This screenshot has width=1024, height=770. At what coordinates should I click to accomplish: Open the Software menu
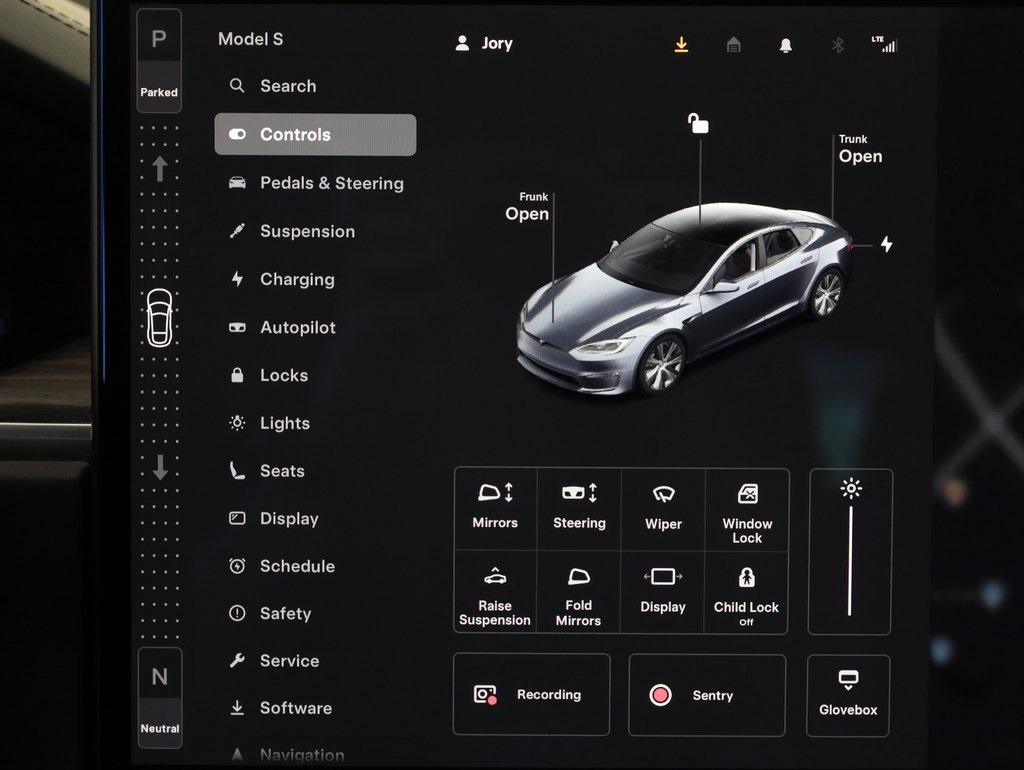[x=280, y=708]
